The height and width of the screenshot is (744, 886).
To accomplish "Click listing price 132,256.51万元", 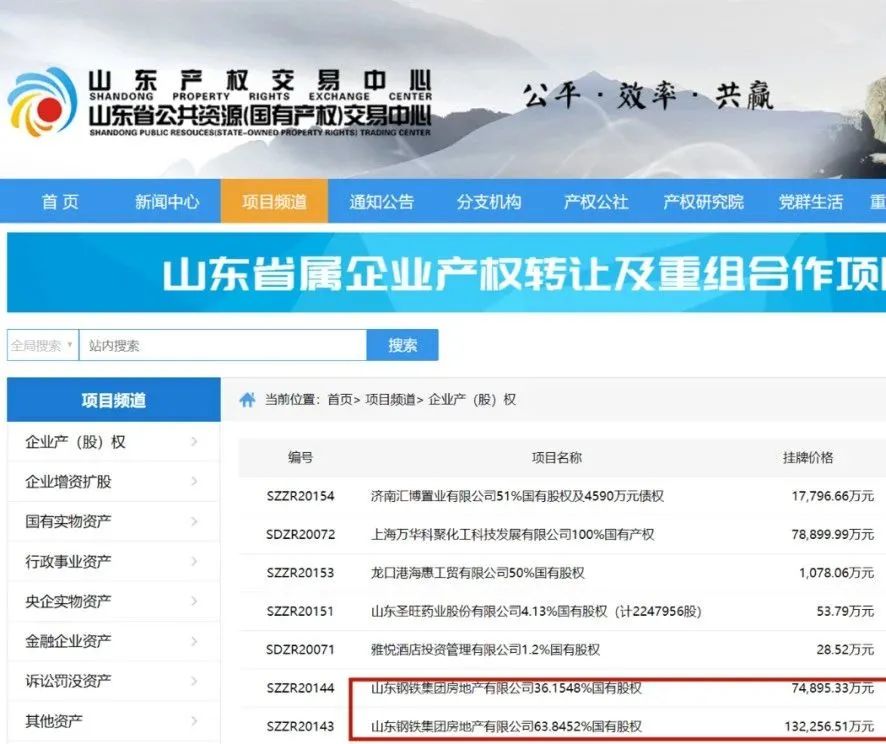I will 829,726.
